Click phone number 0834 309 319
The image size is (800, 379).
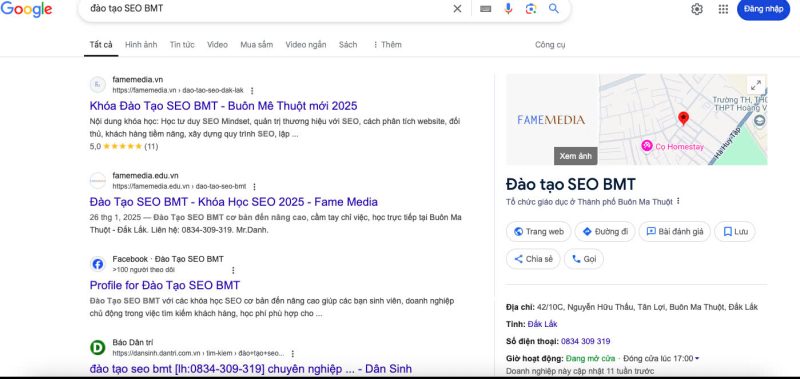tap(585, 341)
